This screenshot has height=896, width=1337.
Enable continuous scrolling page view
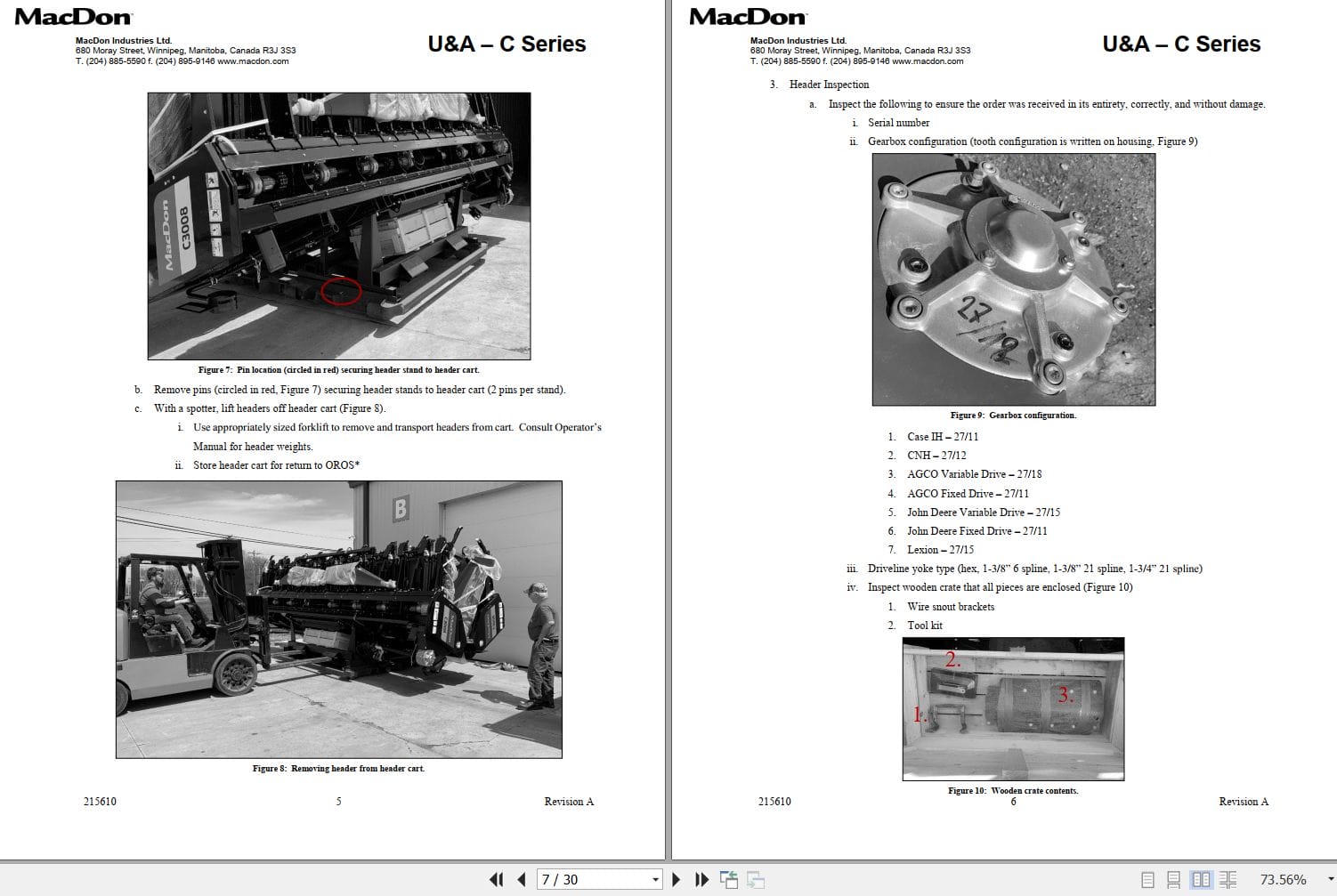(x=1173, y=879)
